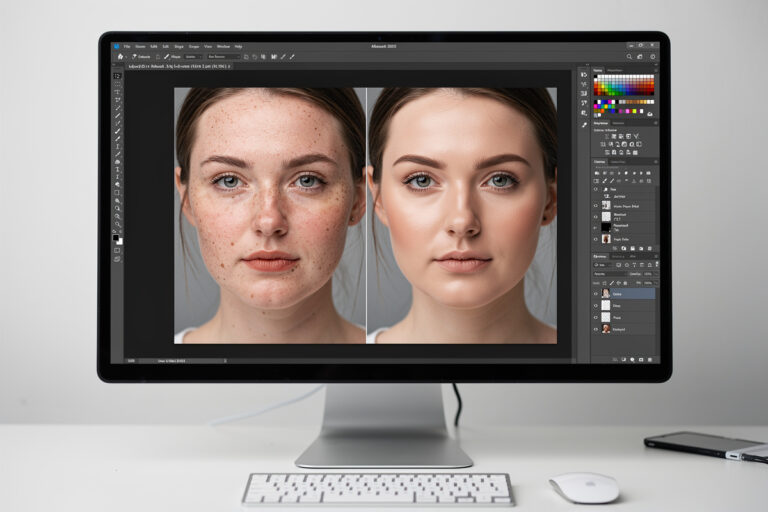Viewport: 768px width, 512px height.
Task: Hide the Background layer in lower Layers panel
Action: (596, 329)
